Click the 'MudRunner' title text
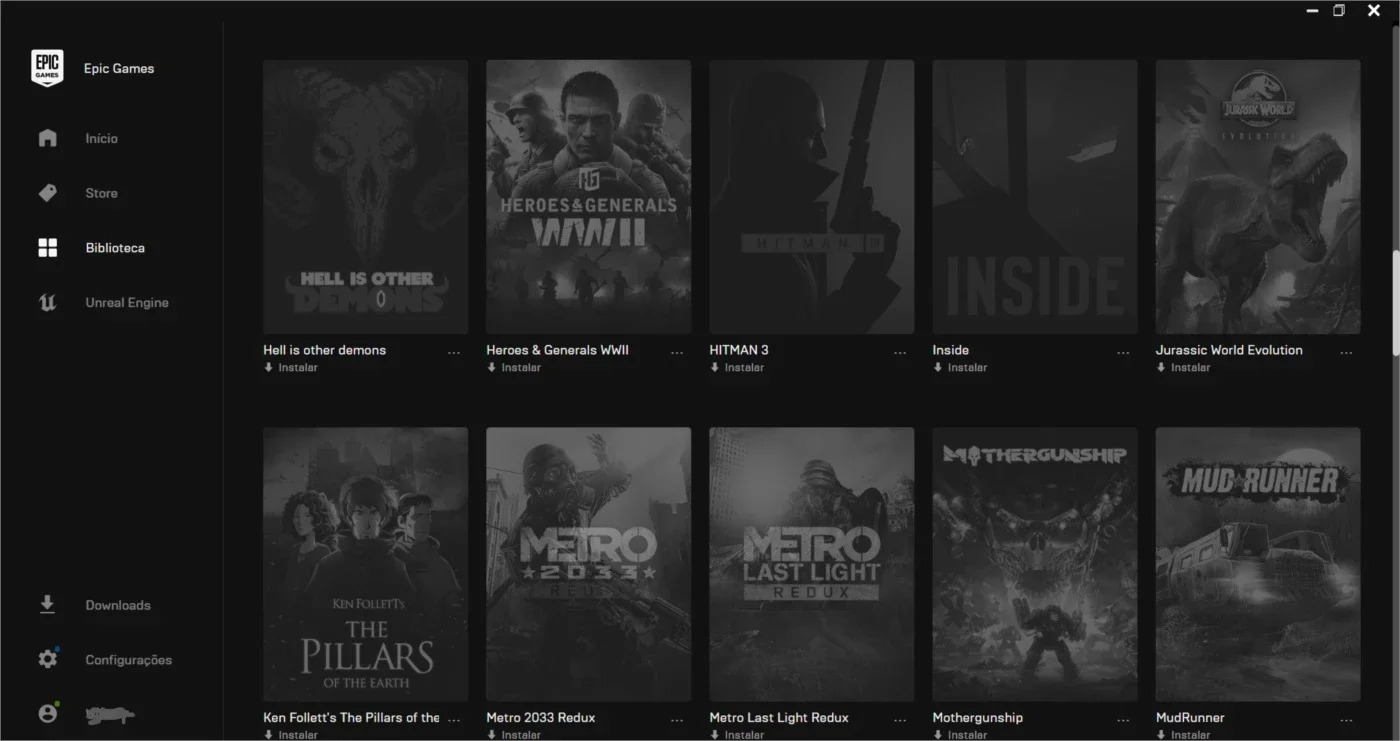 coord(1190,717)
